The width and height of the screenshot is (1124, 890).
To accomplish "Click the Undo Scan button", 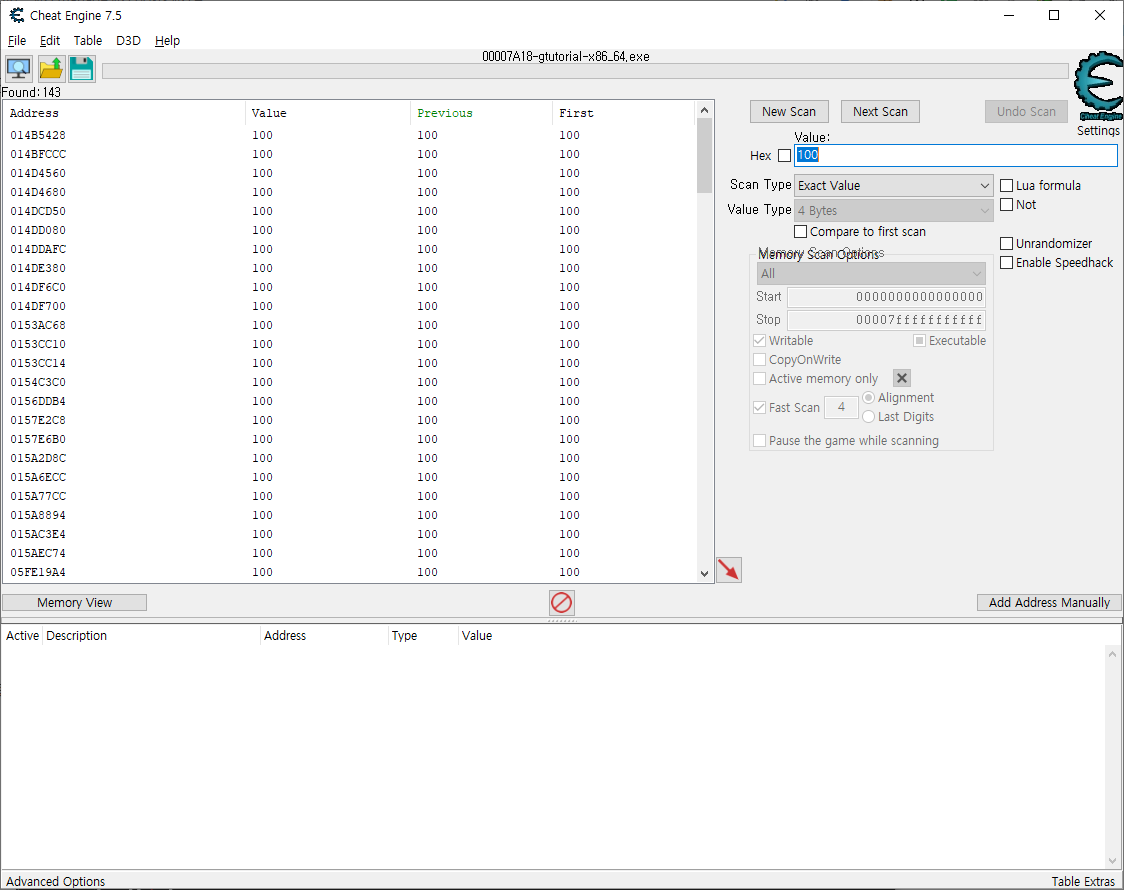I will point(1026,112).
